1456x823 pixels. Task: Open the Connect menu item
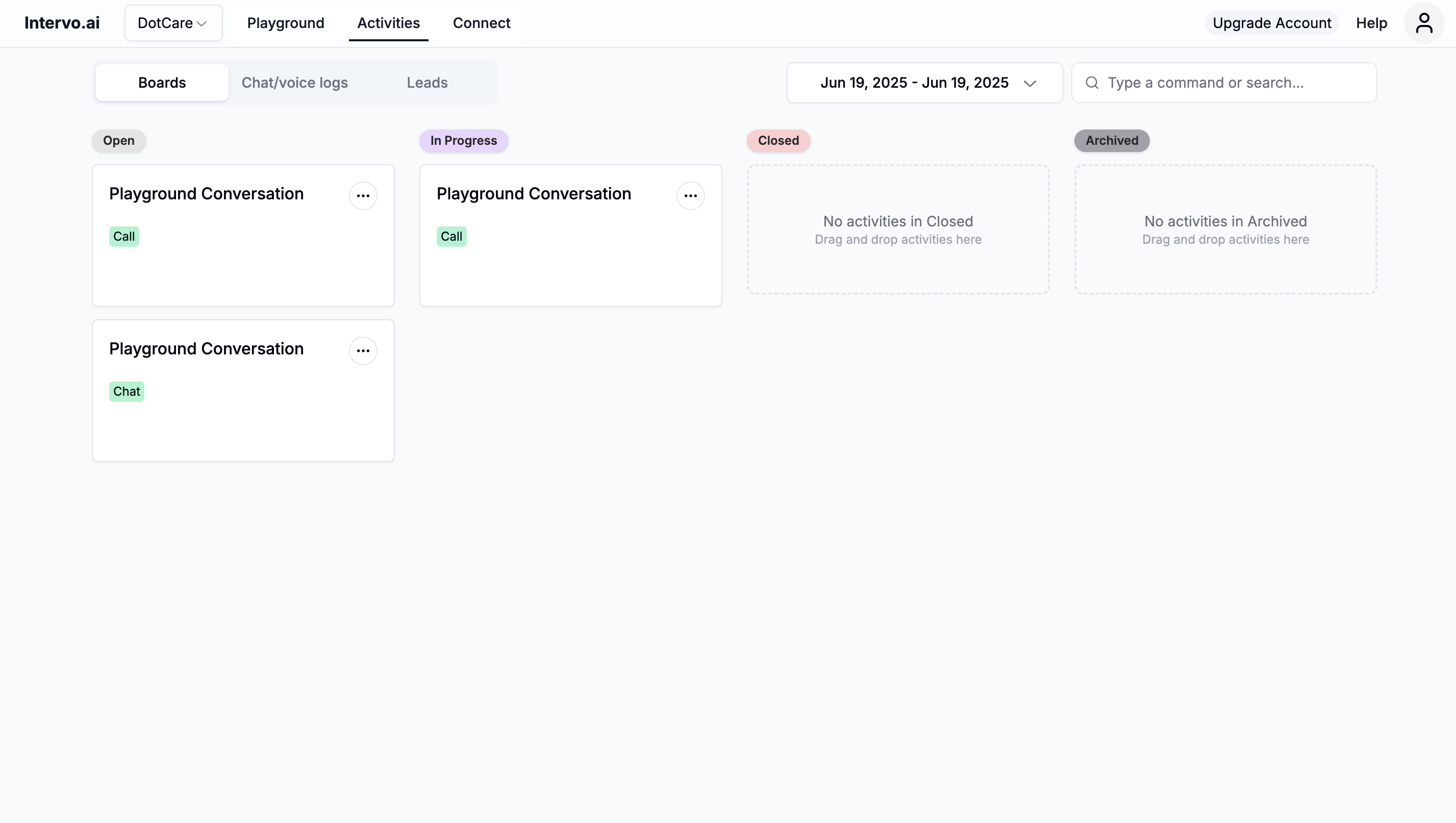[481, 23]
